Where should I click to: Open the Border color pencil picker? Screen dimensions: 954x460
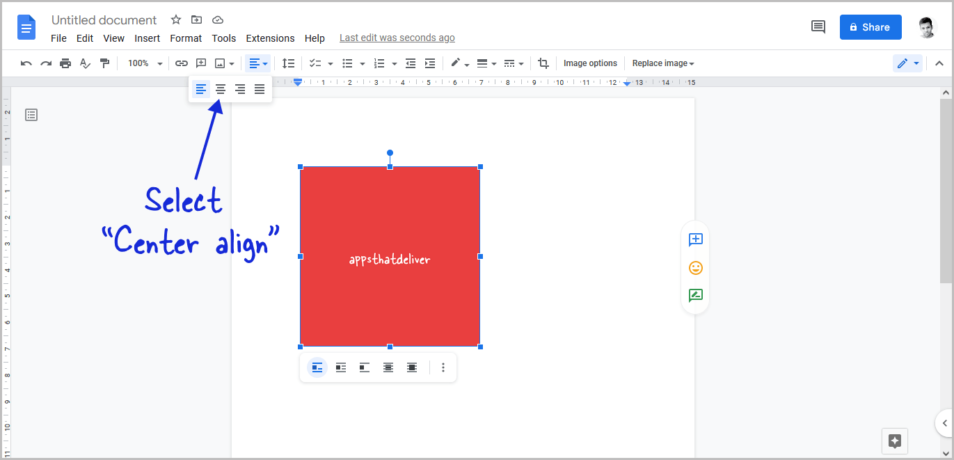(459, 63)
